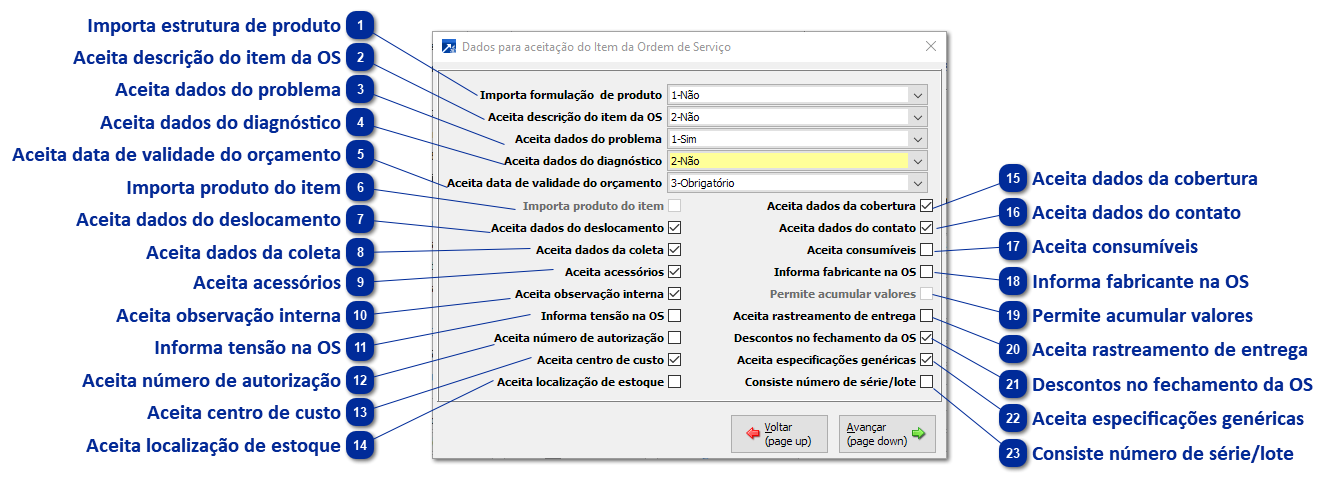This screenshot has width=1329, height=482.
Task: Click the Avançar (page down) button
Action: click(886, 434)
